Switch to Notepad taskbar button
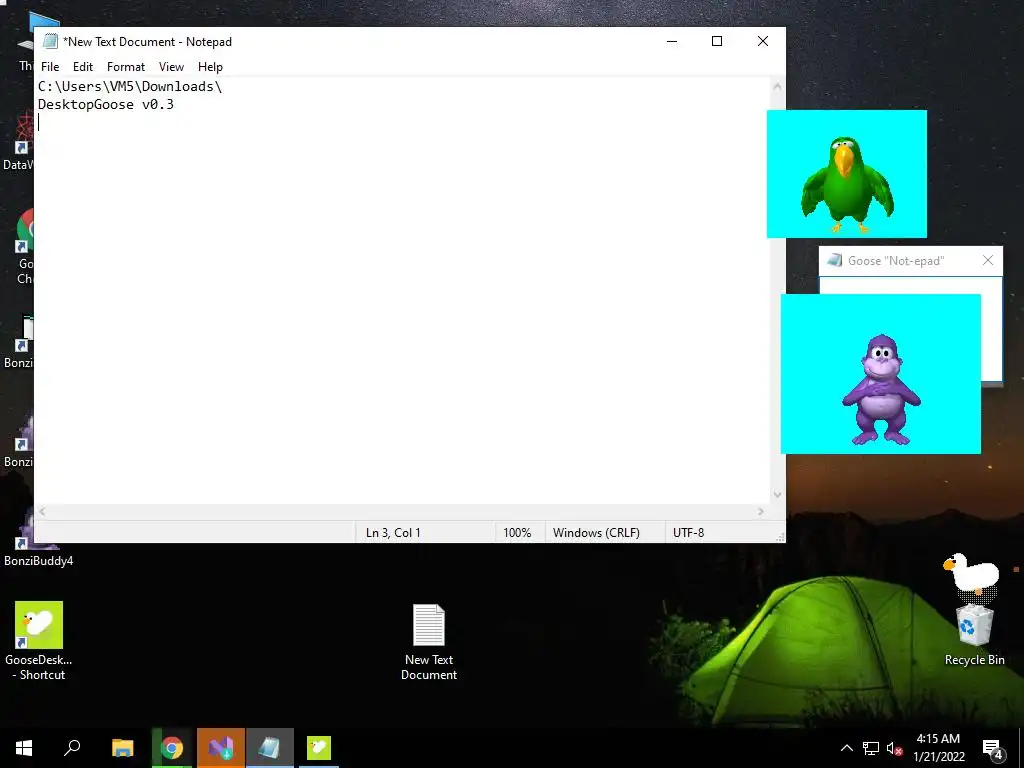This screenshot has height=768, width=1024. coord(270,748)
